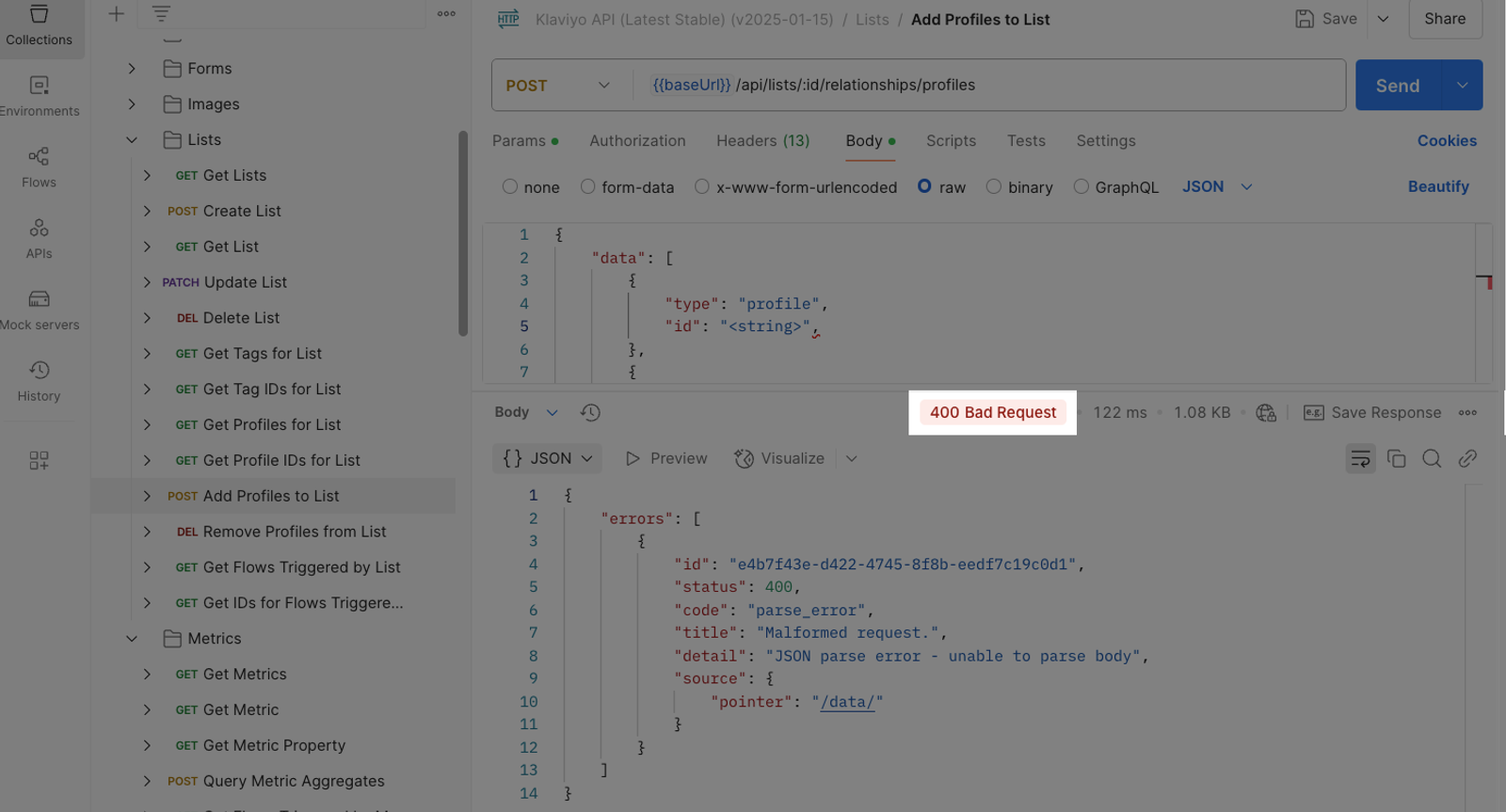Click the collections list scrollbar
Screen dimensions: 1506x812
click(462, 233)
